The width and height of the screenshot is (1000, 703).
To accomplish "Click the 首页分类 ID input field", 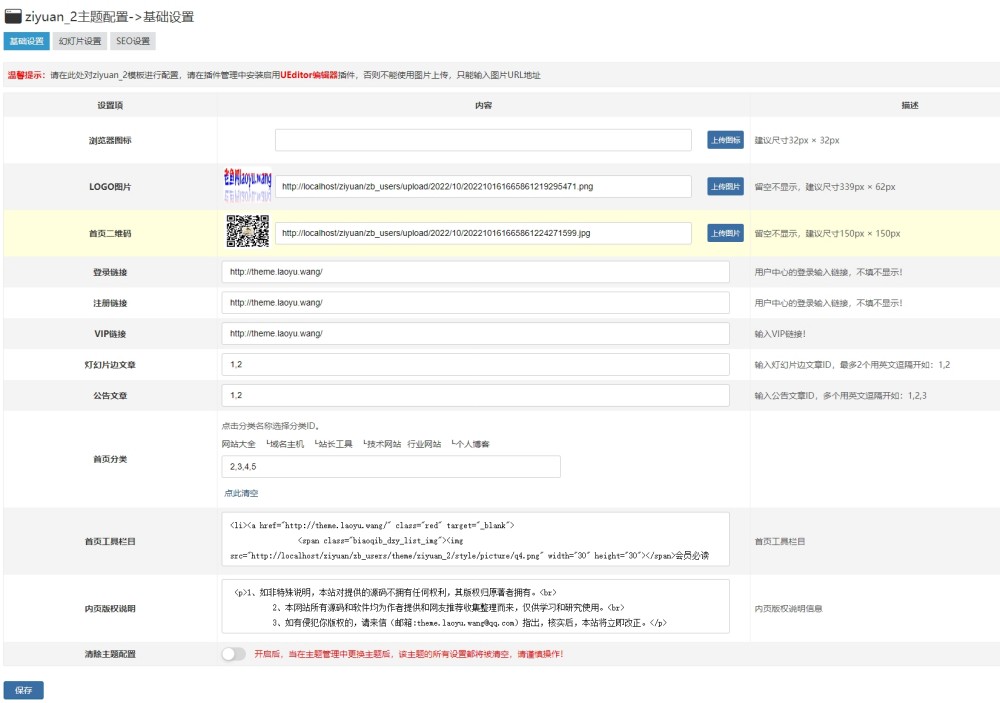I will [x=391, y=466].
